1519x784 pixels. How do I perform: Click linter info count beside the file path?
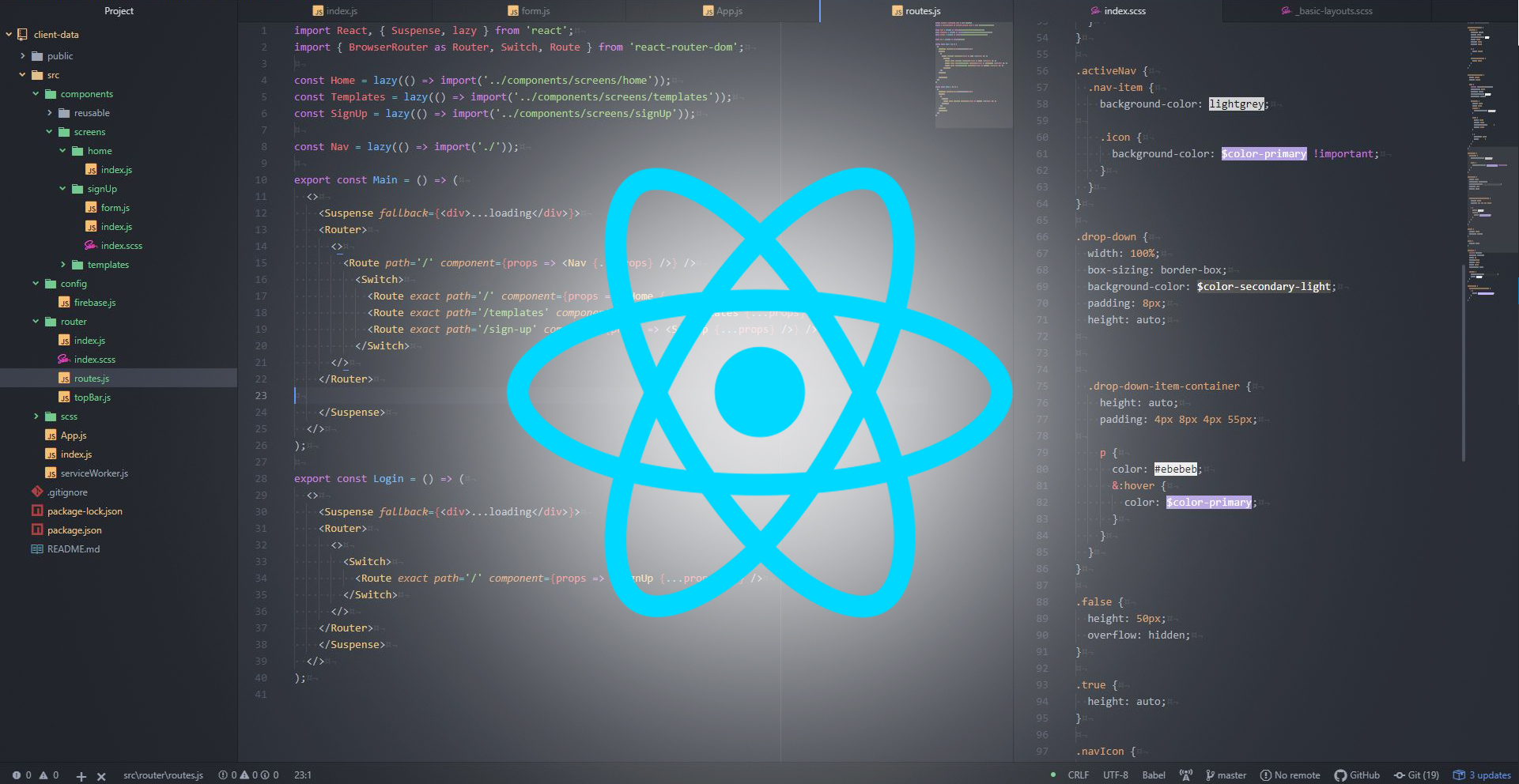pos(270,775)
